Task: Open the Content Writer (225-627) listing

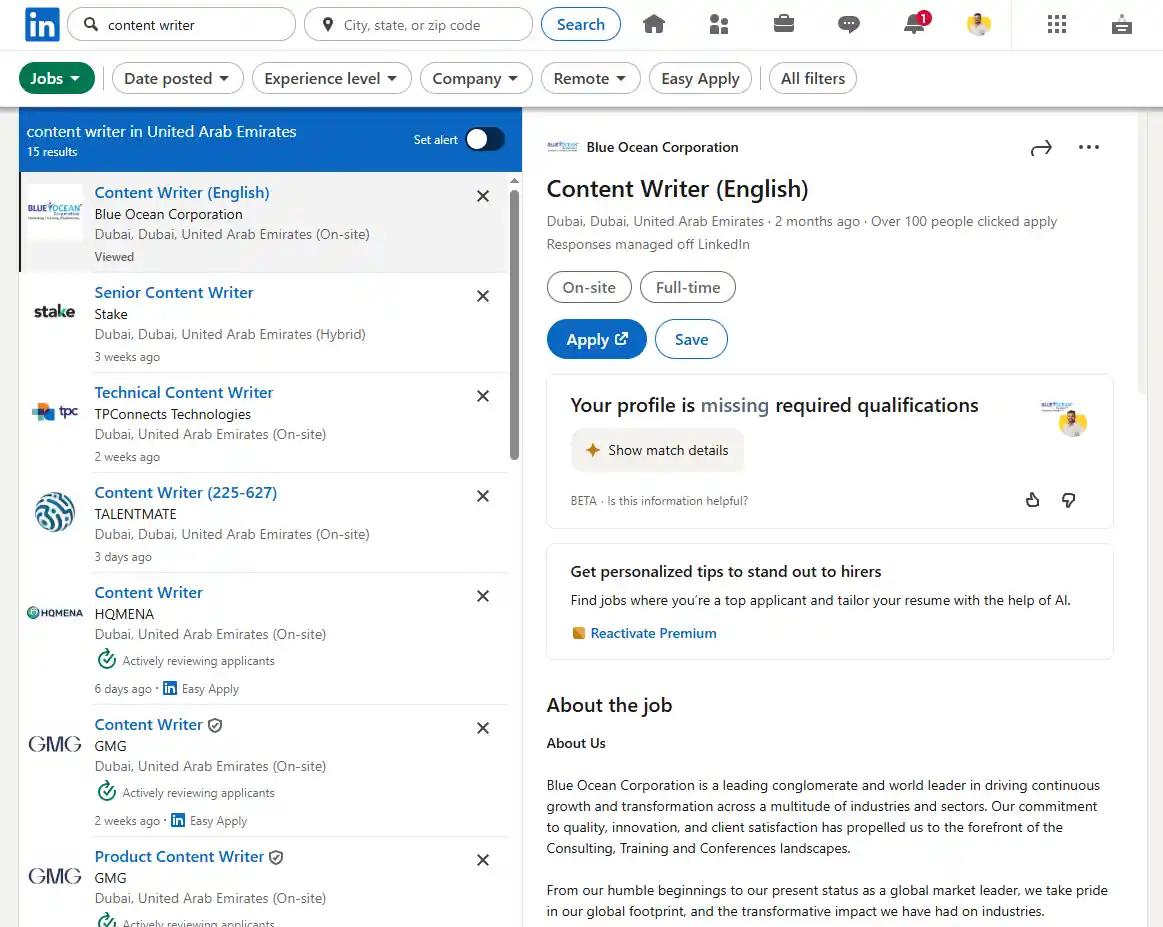Action: point(185,493)
